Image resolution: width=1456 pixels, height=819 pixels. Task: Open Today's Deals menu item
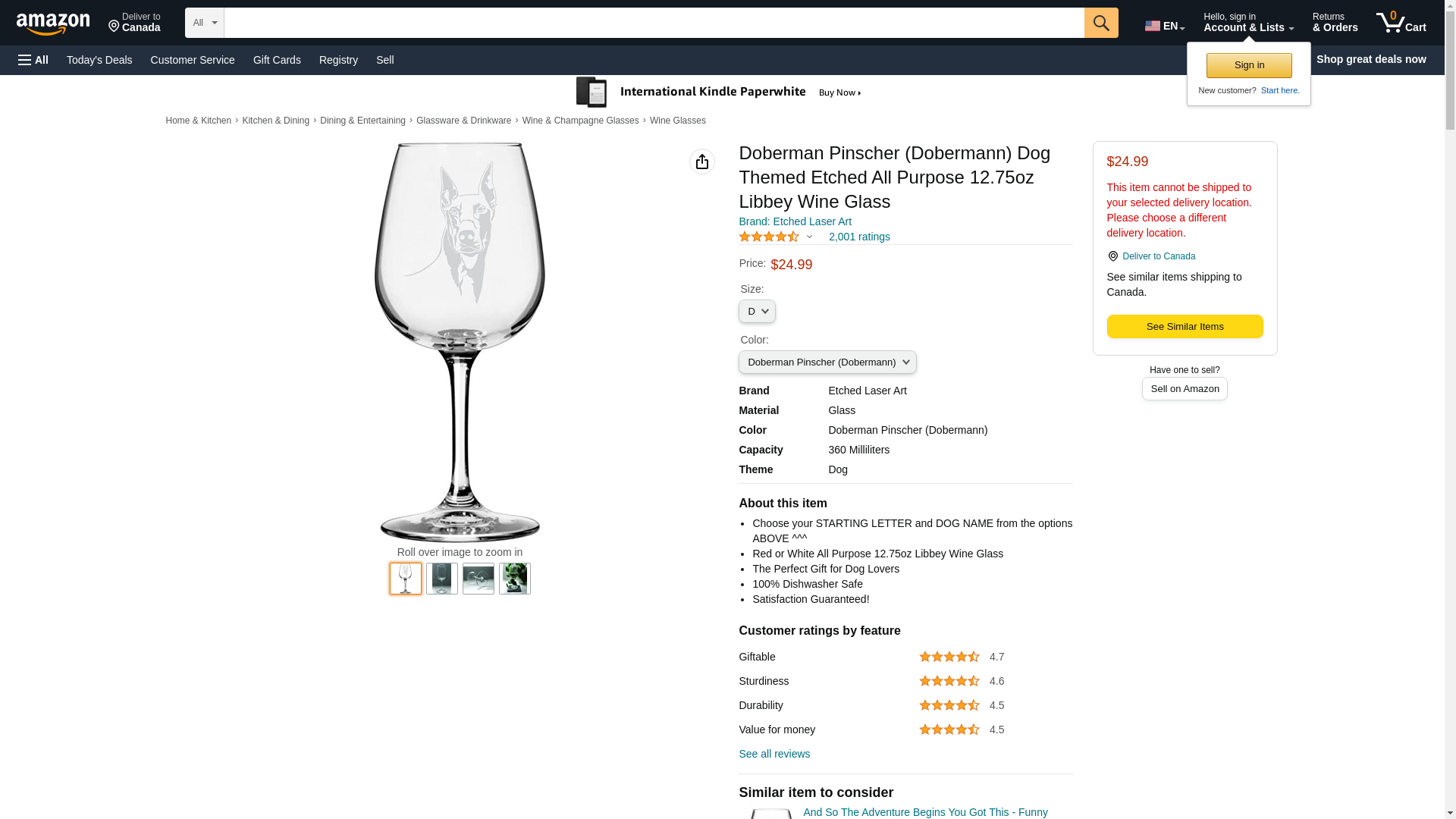(99, 60)
